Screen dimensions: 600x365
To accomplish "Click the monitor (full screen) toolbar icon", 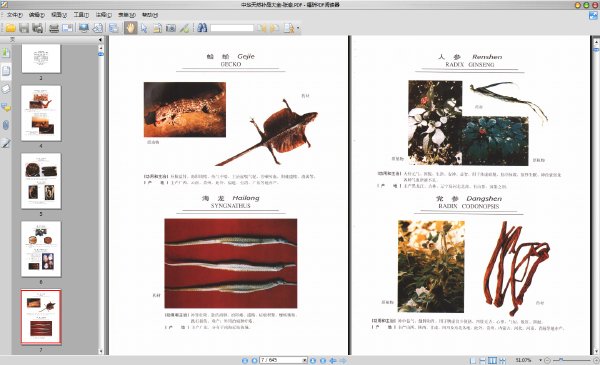I will click(84, 28).
